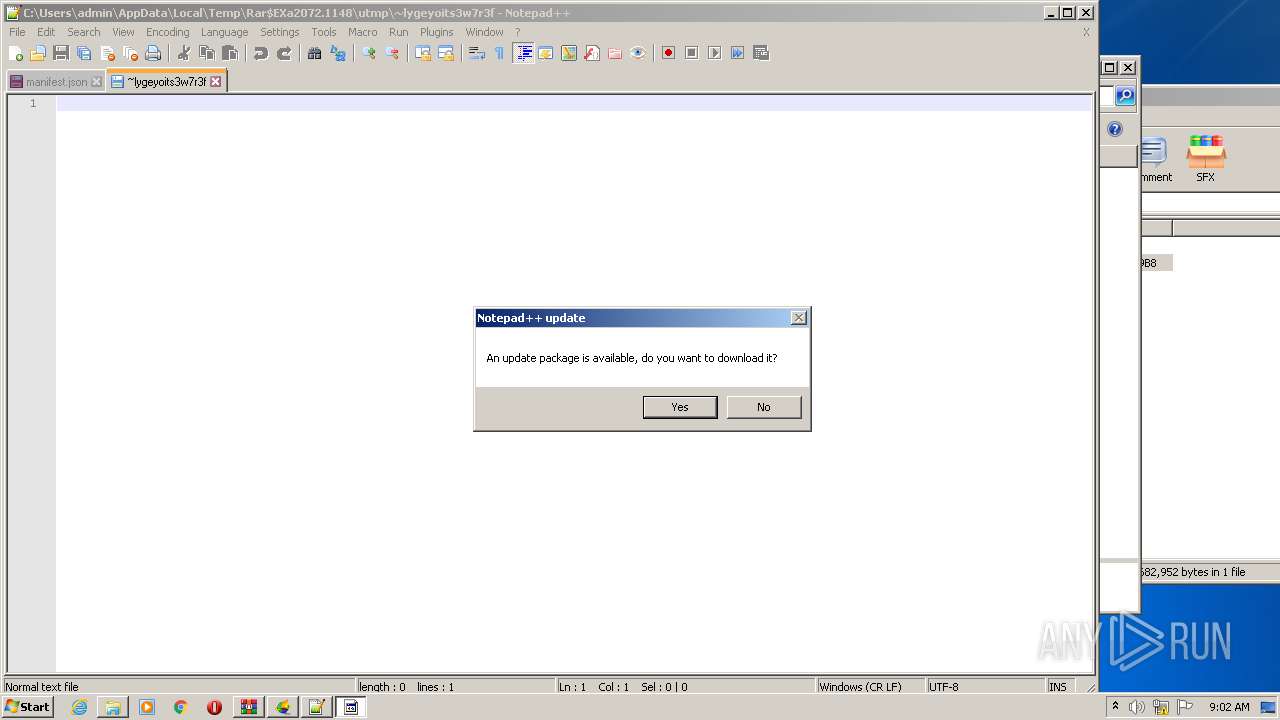Close all documents using the Close All icon
This screenshot has height=720, width=1280.
click(130, 53)
